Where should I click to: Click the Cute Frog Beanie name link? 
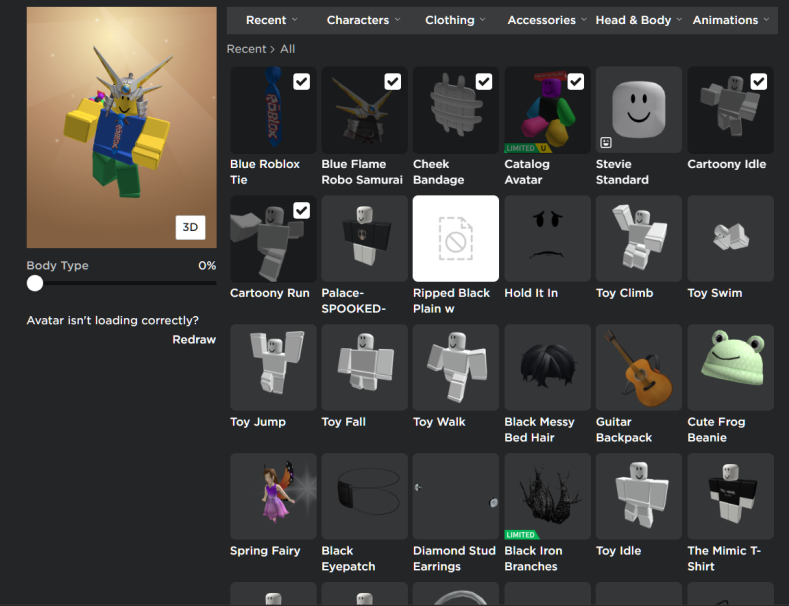coord(716,430)
